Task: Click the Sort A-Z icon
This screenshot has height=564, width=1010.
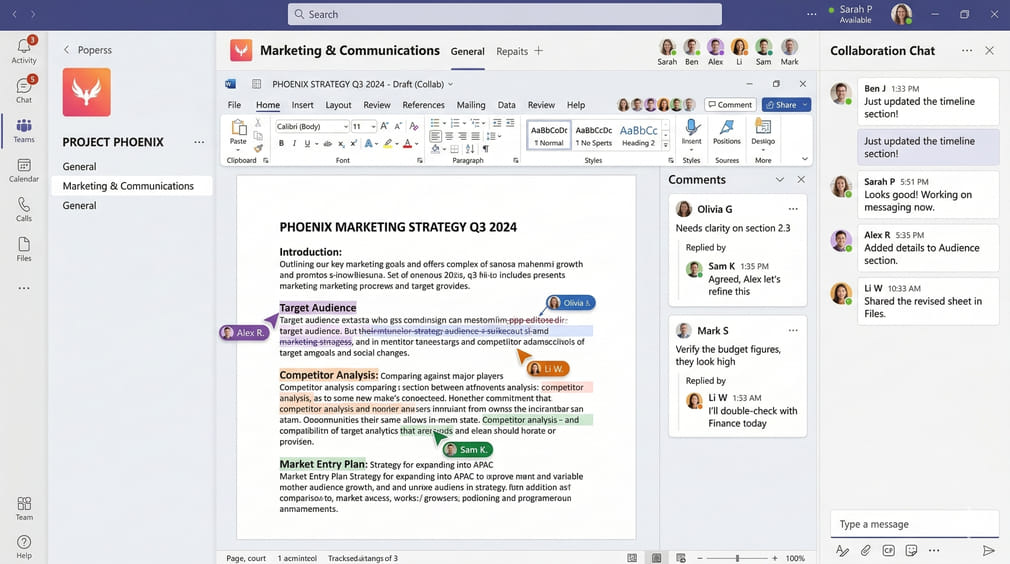Action: pos(470,149)
